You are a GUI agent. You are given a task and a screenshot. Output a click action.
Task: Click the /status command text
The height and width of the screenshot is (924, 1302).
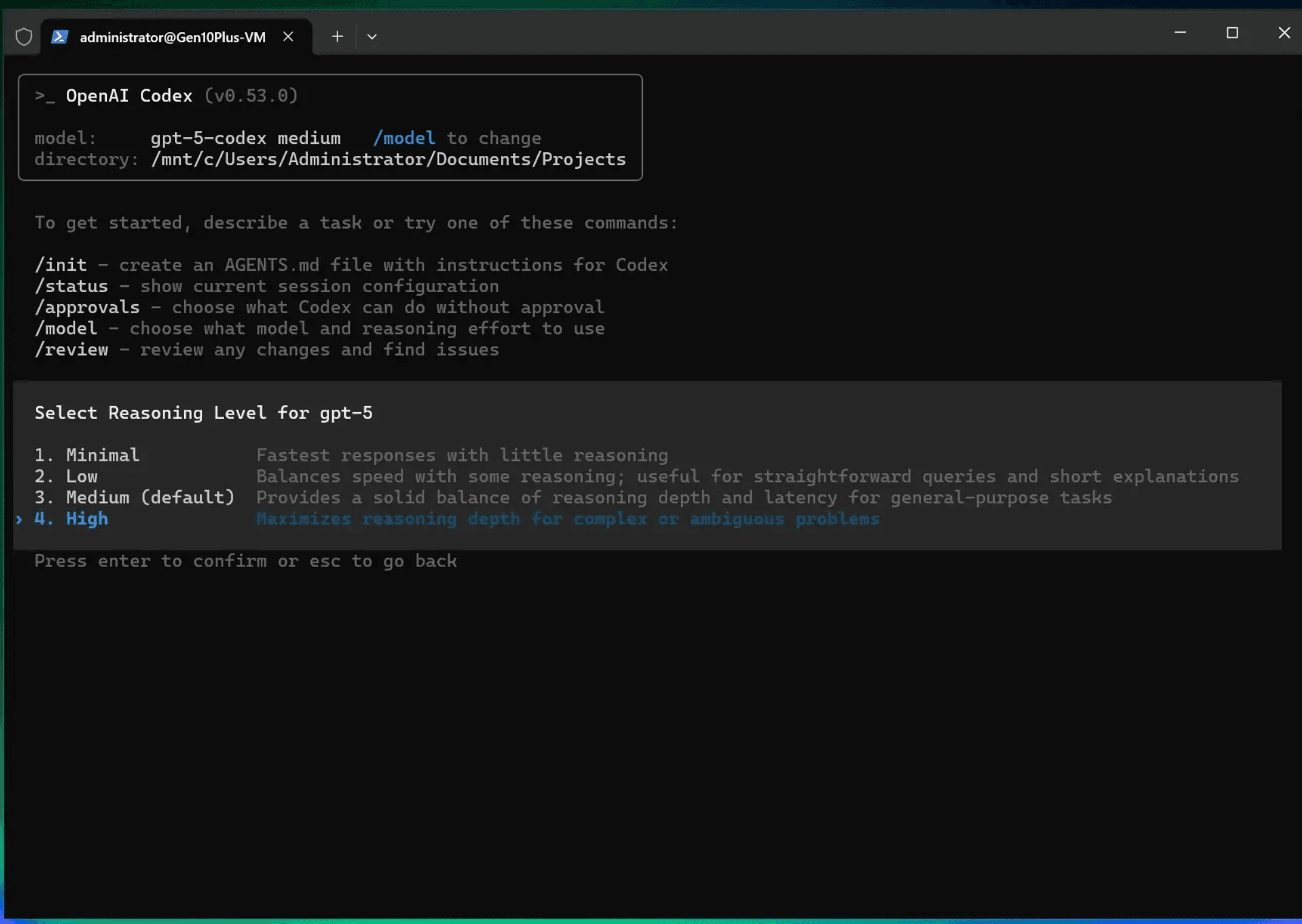71,286
